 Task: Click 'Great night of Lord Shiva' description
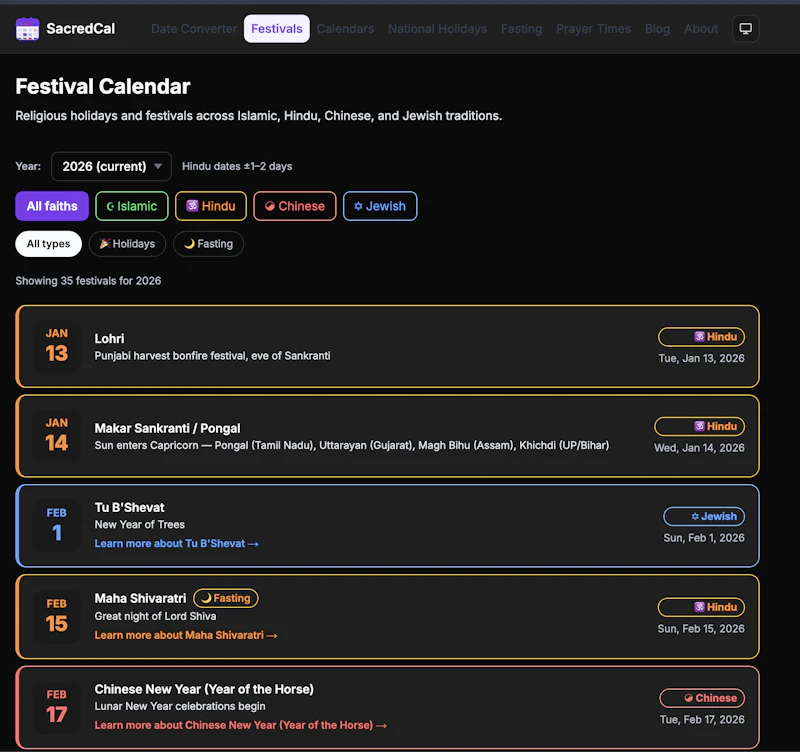tap(155, 616)
